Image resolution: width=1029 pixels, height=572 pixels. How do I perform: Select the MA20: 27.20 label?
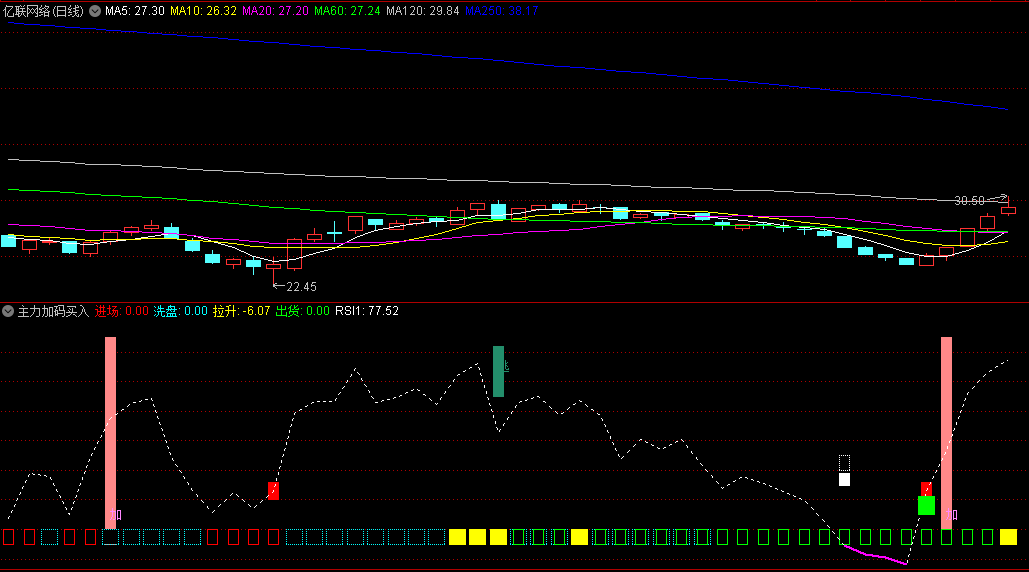[275, 11]
